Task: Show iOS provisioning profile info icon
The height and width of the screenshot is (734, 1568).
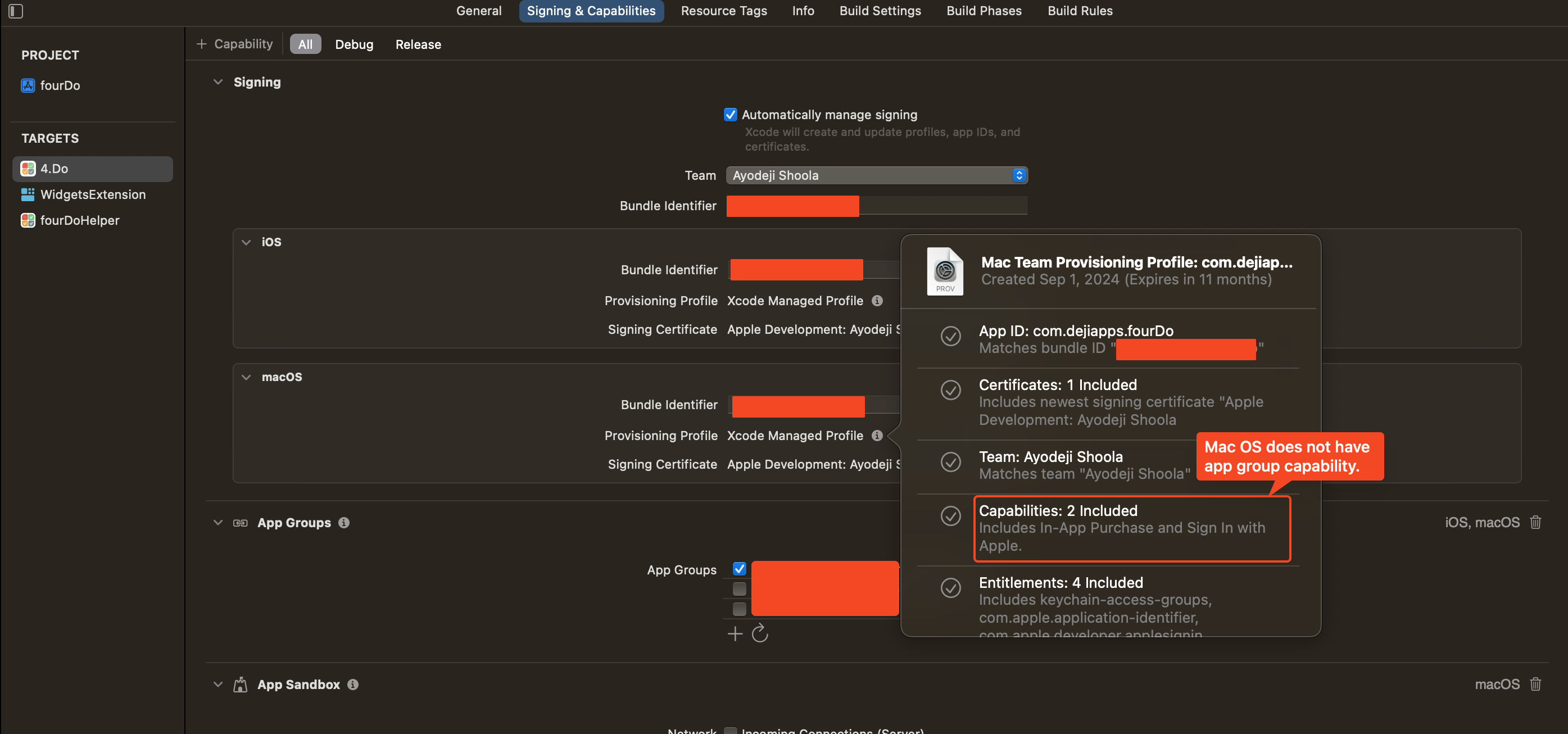Action: [x=877, y=301]
